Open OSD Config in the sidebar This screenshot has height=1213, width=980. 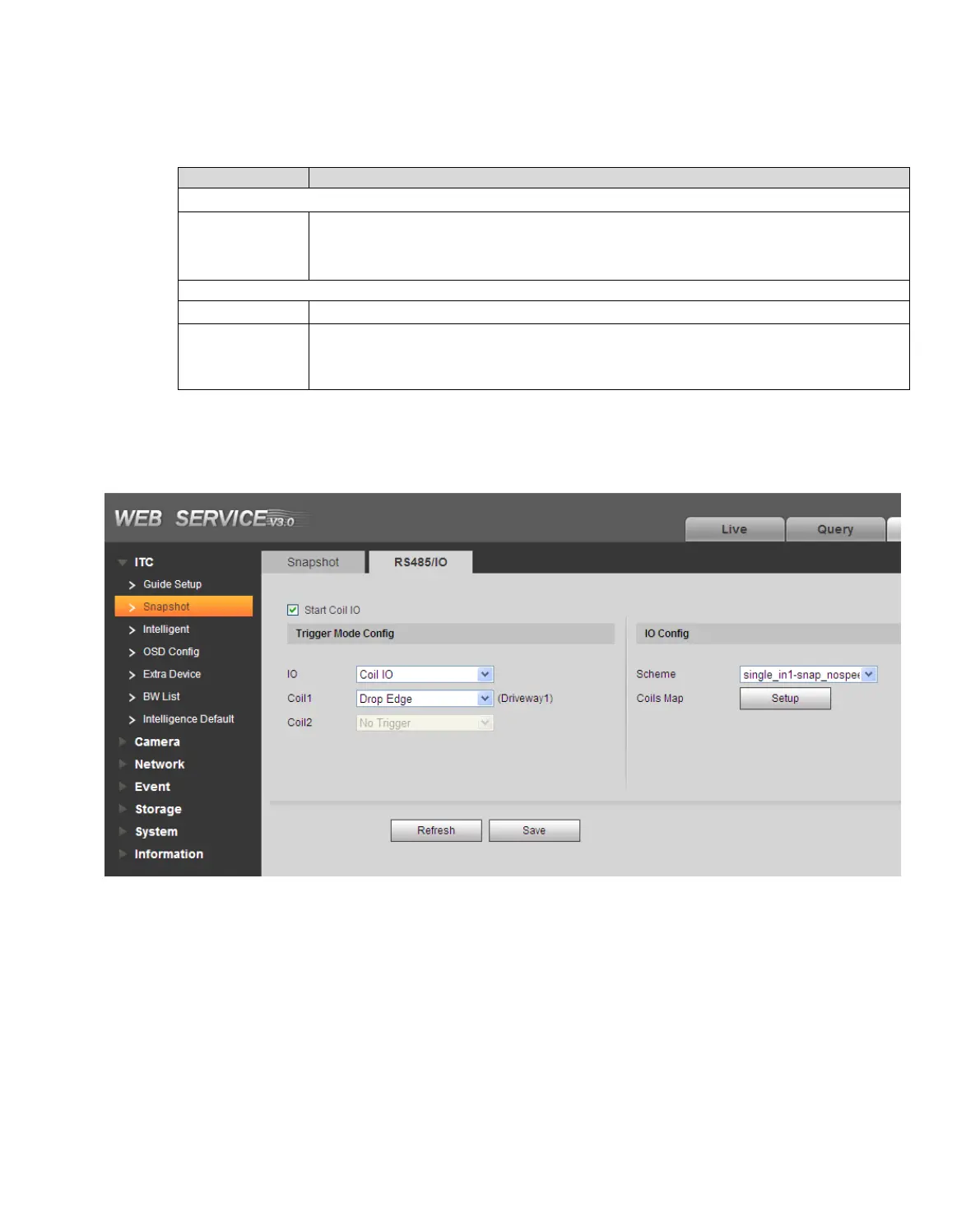click(171, 652)
